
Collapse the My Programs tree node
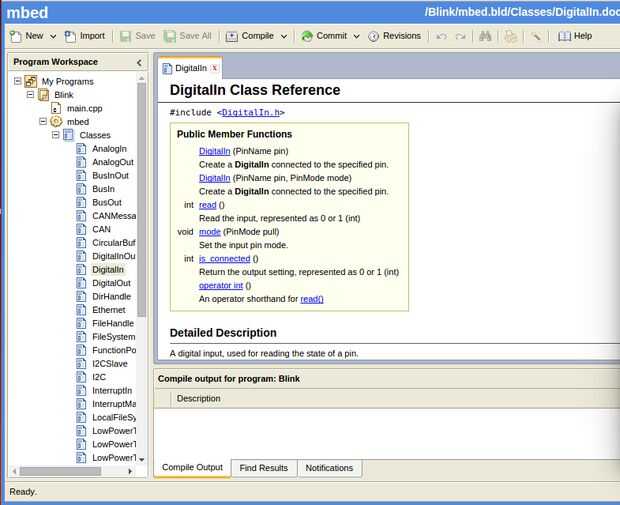pyautogui.click(x=17, y=81)
